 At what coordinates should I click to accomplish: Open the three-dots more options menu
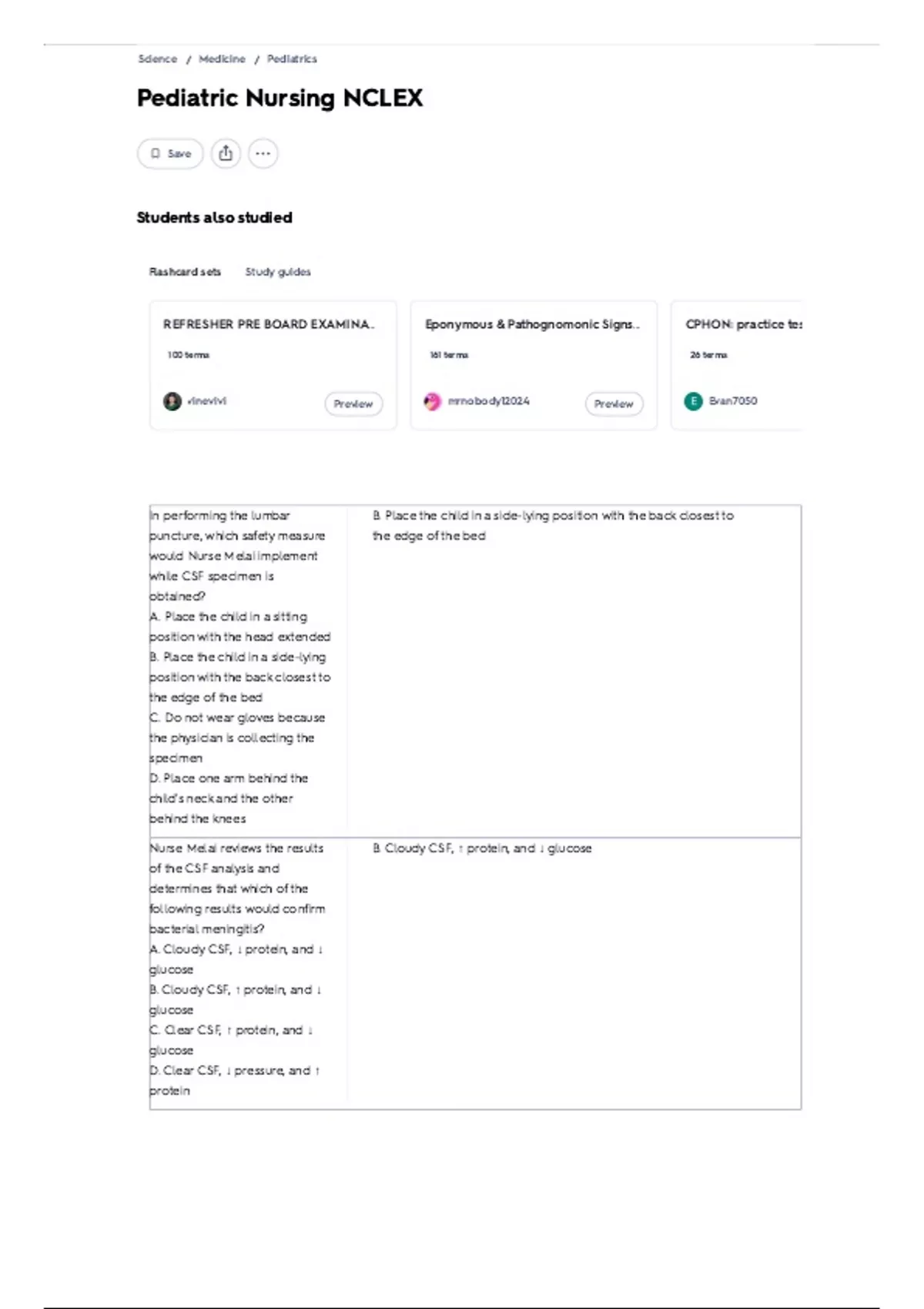pos(263,153)
